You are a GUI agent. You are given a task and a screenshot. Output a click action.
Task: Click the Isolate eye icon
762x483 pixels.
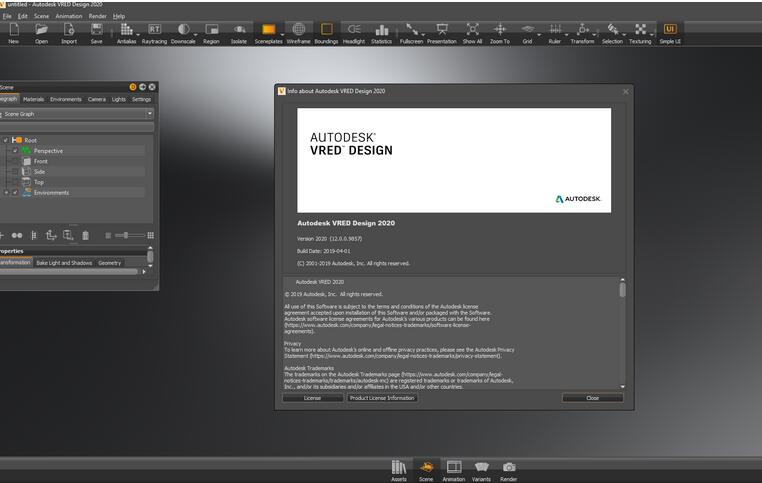(x=239, y=30)
